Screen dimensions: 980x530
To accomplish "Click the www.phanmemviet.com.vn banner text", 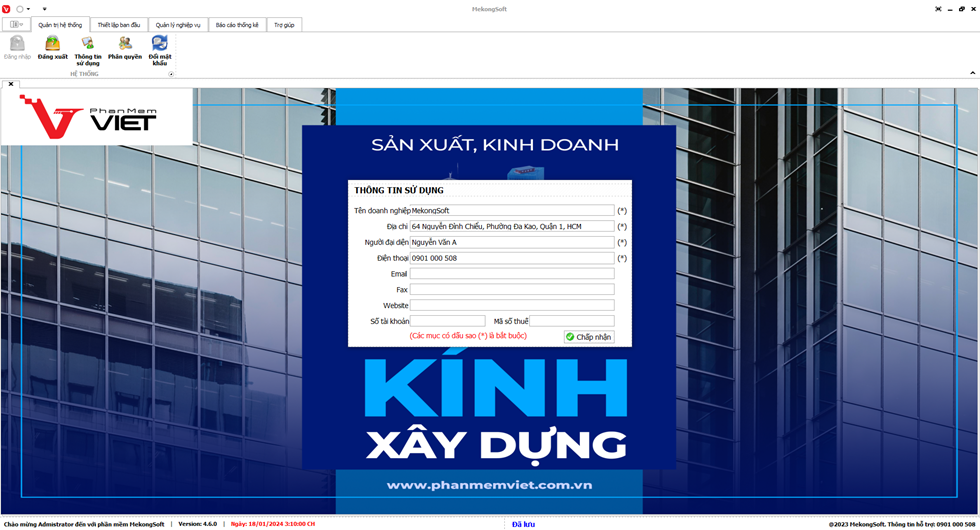I will coord(489,485).
